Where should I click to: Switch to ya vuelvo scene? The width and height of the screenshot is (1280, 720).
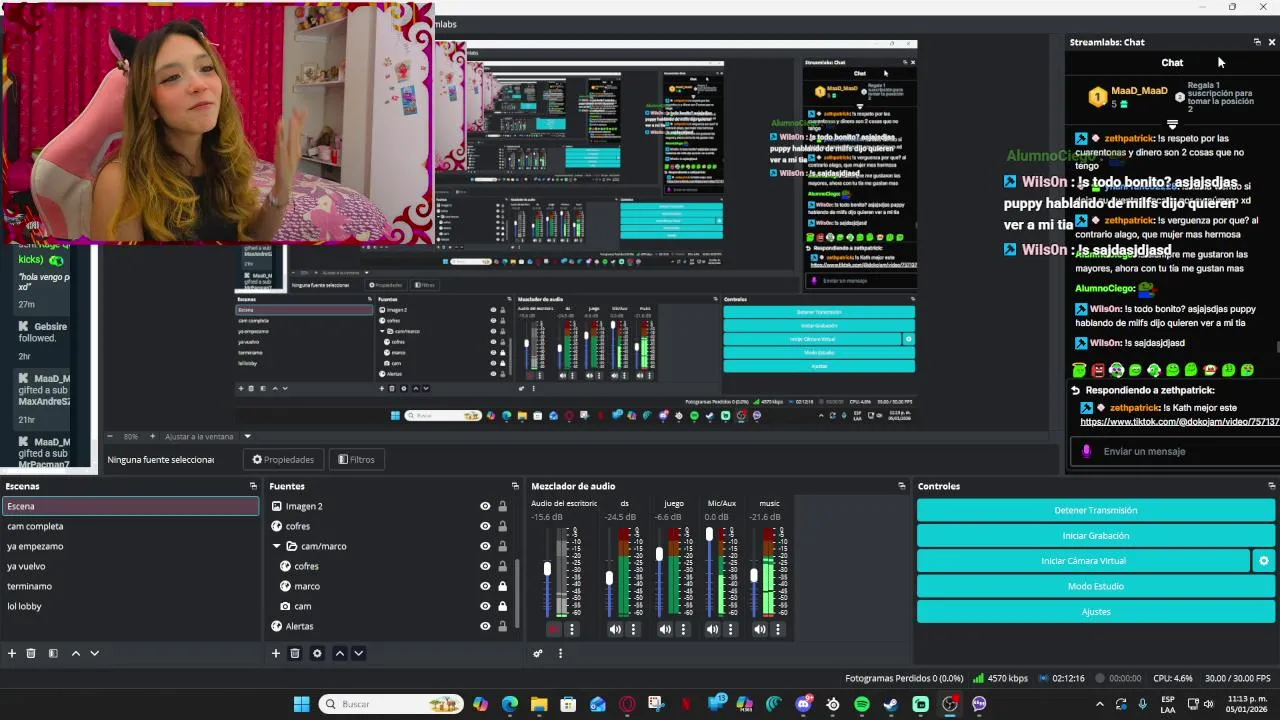130,566
